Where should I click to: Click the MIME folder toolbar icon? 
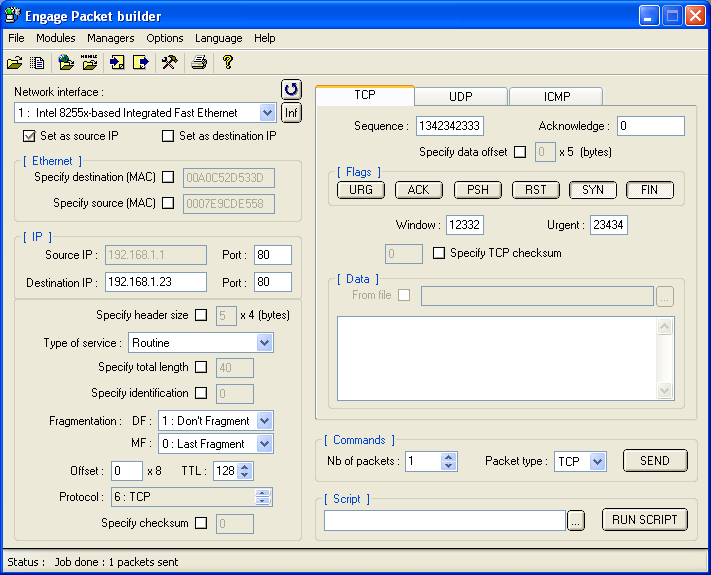tap(89, 62)
